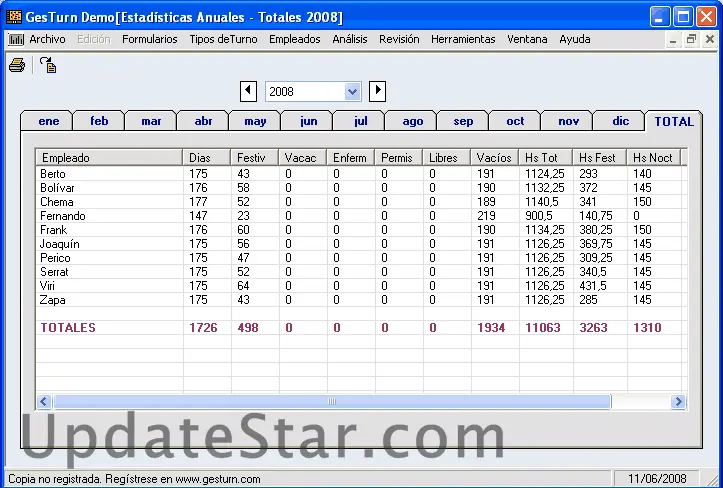The image size is (723, 488).
Task: Click the Hs Tot column header
Action: click(x=545, y=158)
